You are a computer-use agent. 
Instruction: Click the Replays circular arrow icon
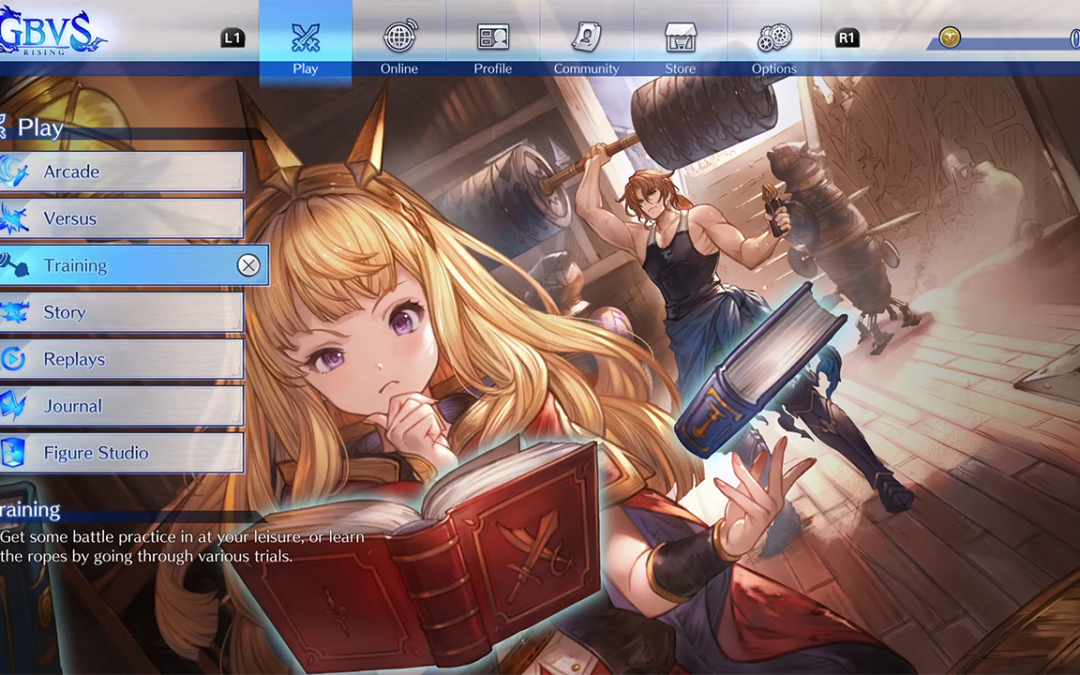pyautogui.click(x=14, y=359)
